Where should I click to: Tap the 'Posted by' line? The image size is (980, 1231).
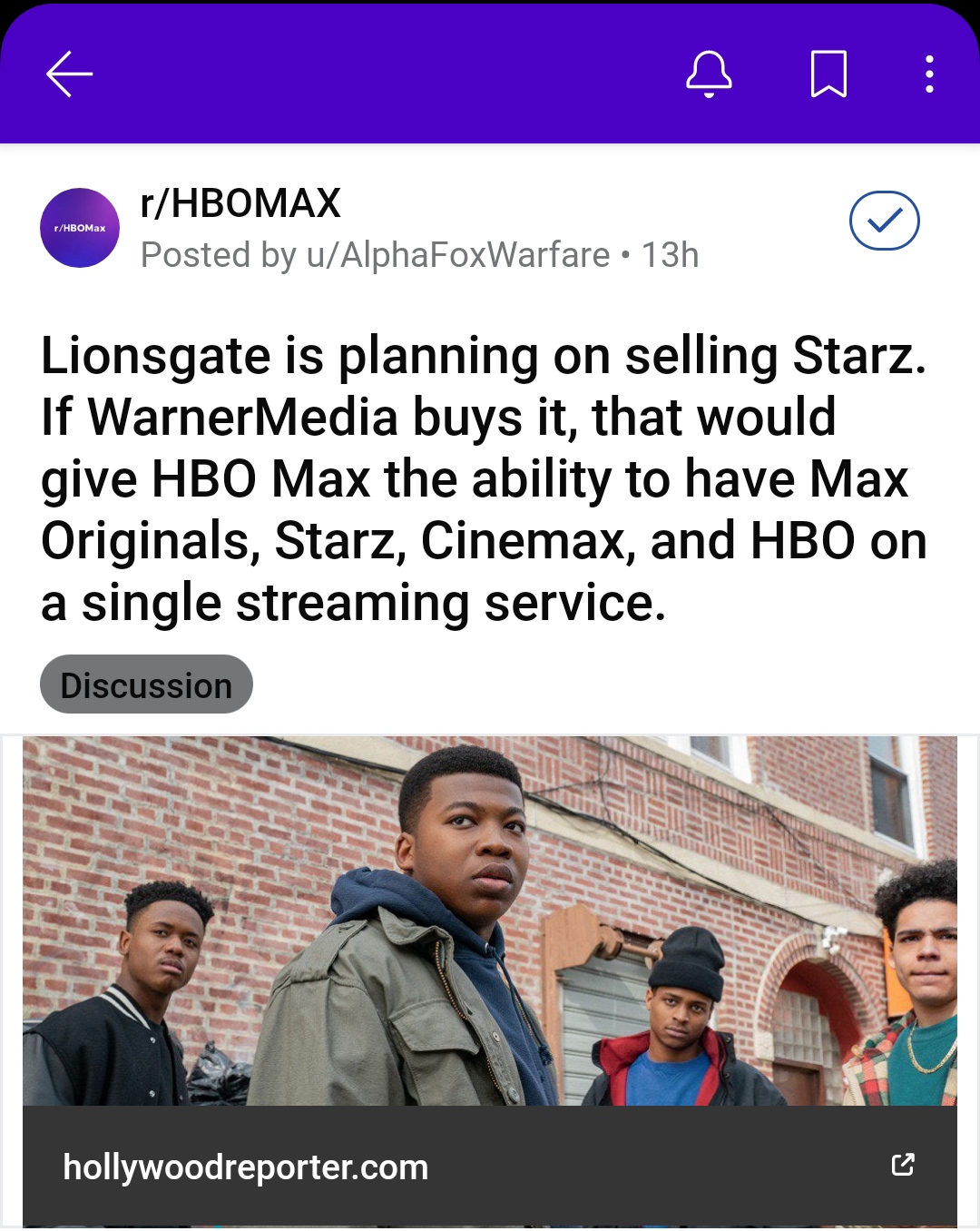click(x=419, y=255)
